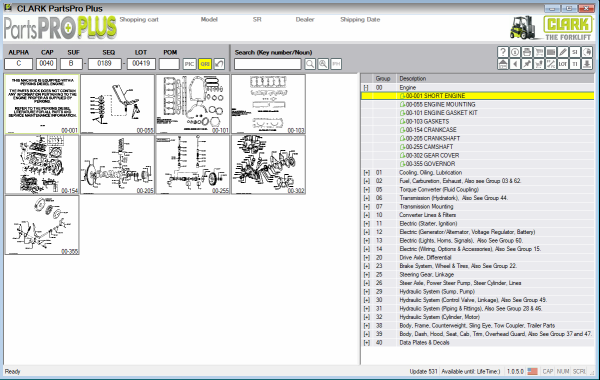Viewport: 600px width, 380px height.
Task: Open thumbnail 00-103 gaskets diagram
Action: click(268, 104)
